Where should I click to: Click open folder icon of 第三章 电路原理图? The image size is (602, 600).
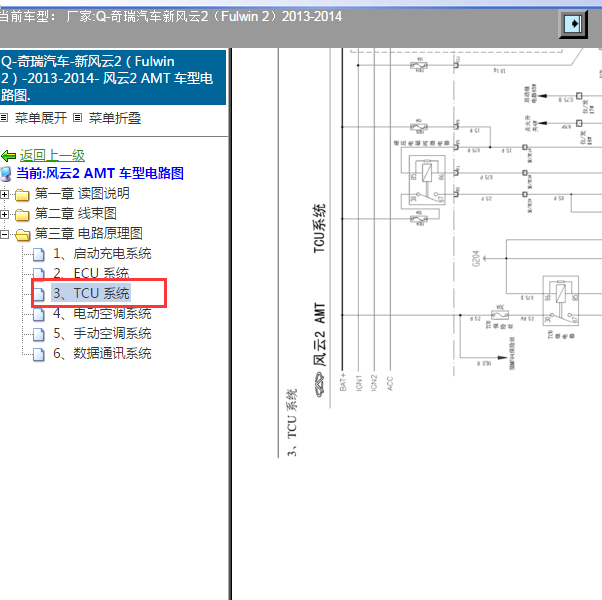[x=22, y=234]
